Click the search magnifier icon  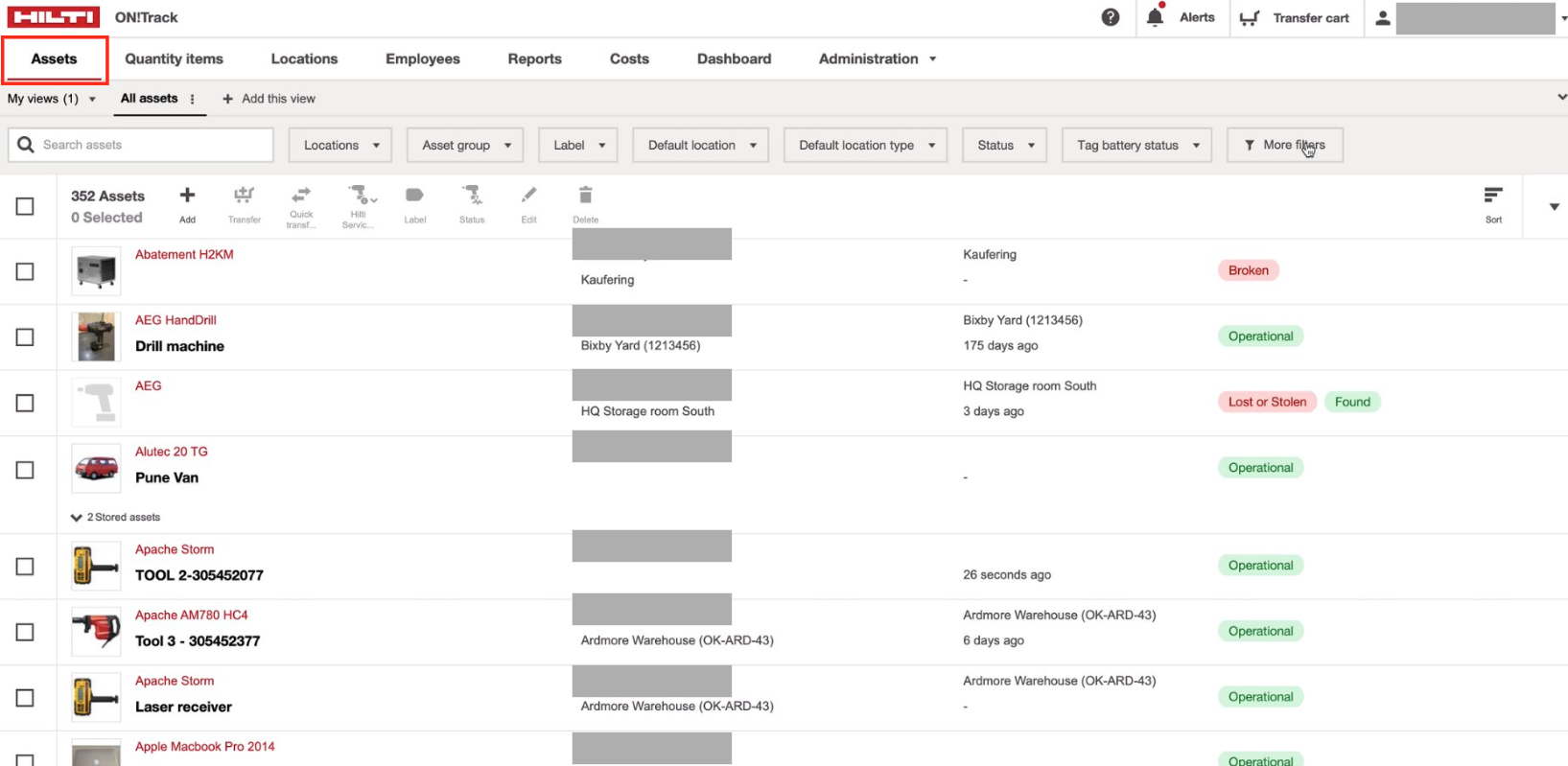click(26, 145)
